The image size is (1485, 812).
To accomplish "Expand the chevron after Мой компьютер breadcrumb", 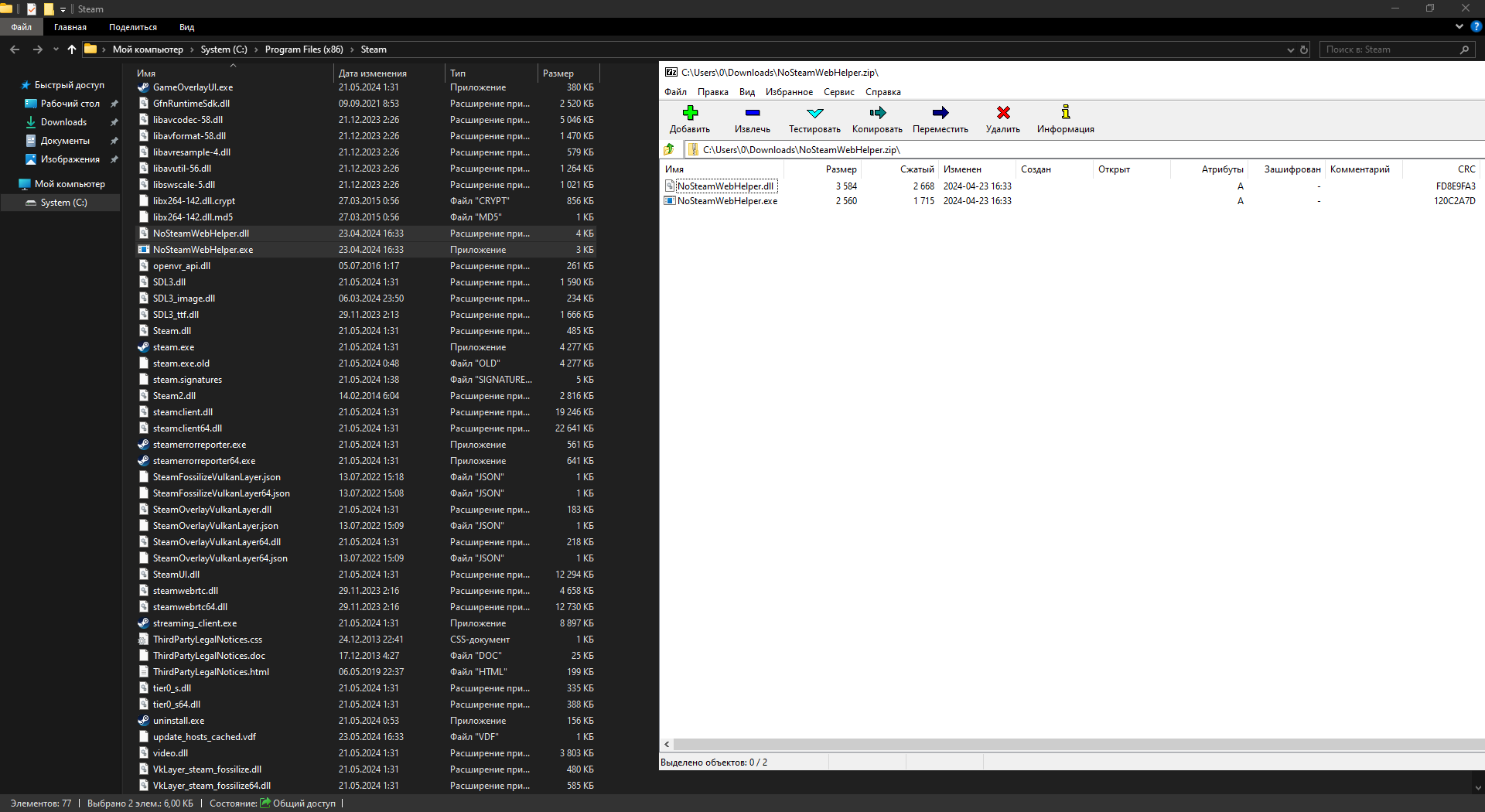I will [192, 49].
